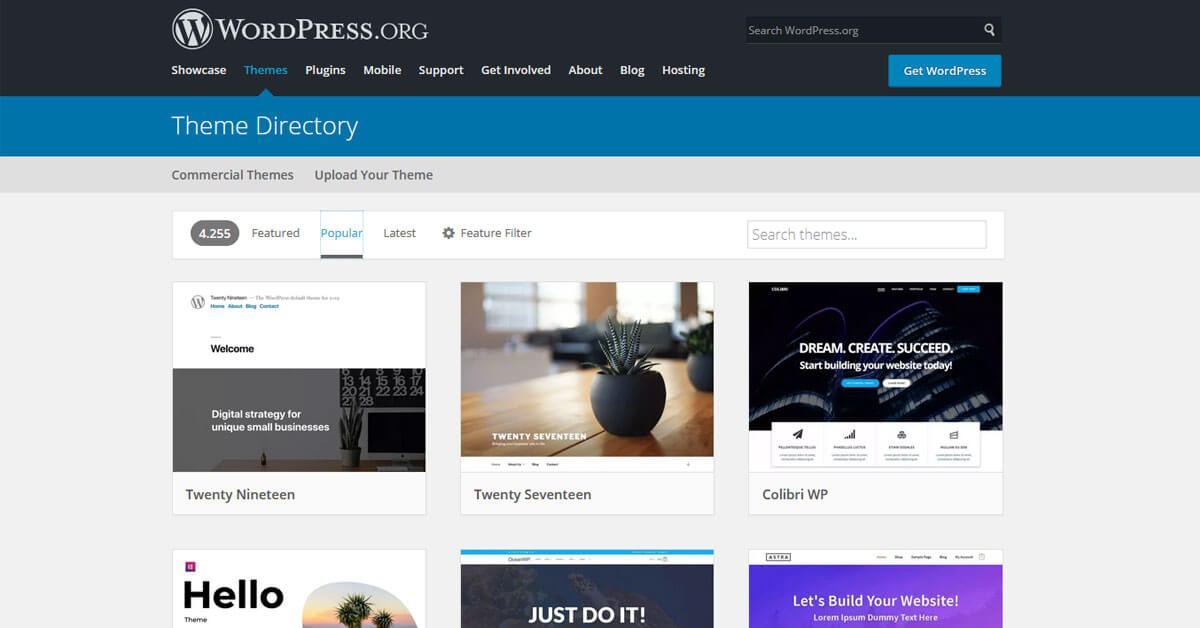Open the Hello theme preview
1200x628 pixels.
tap(299, 589)
